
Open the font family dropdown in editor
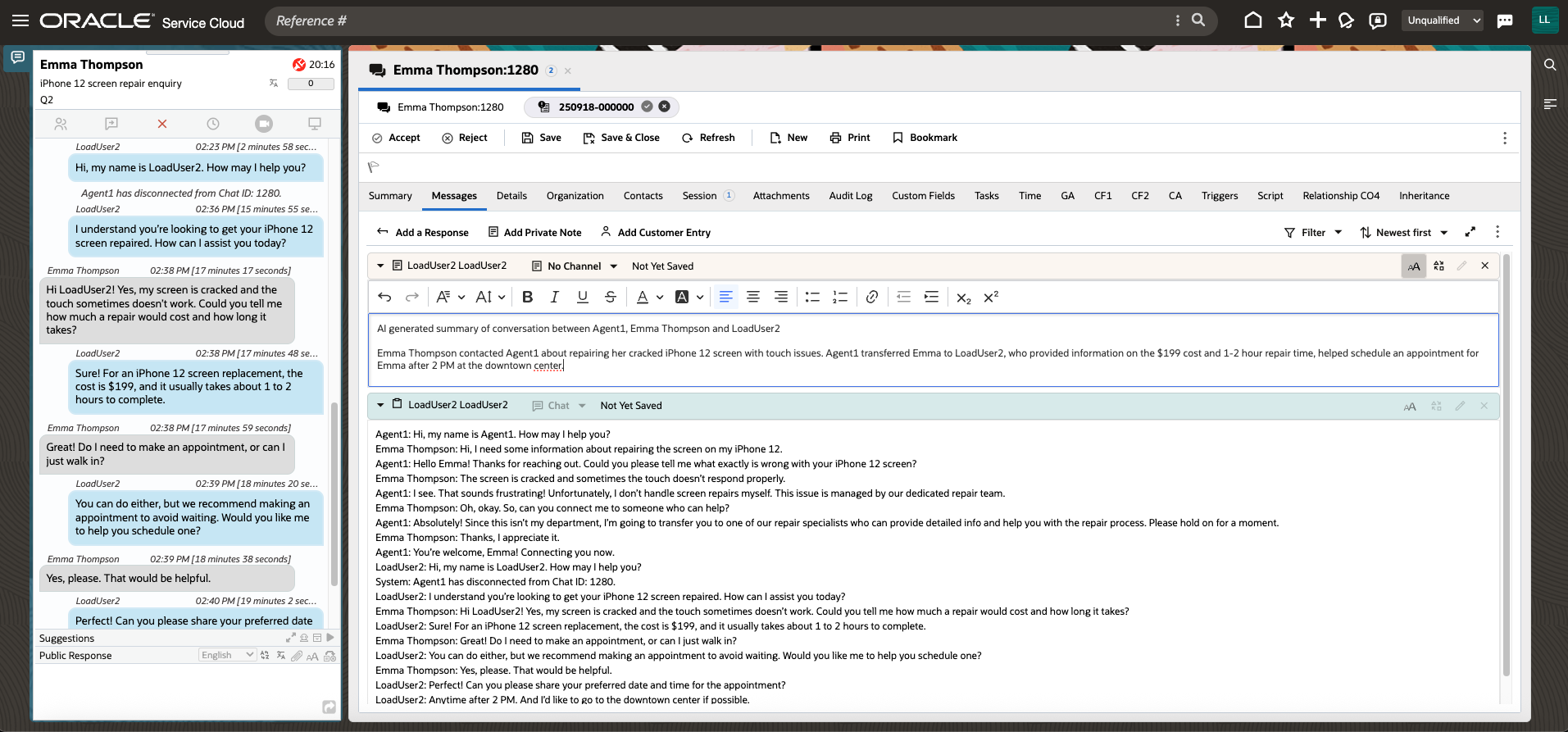pos(450,297)
